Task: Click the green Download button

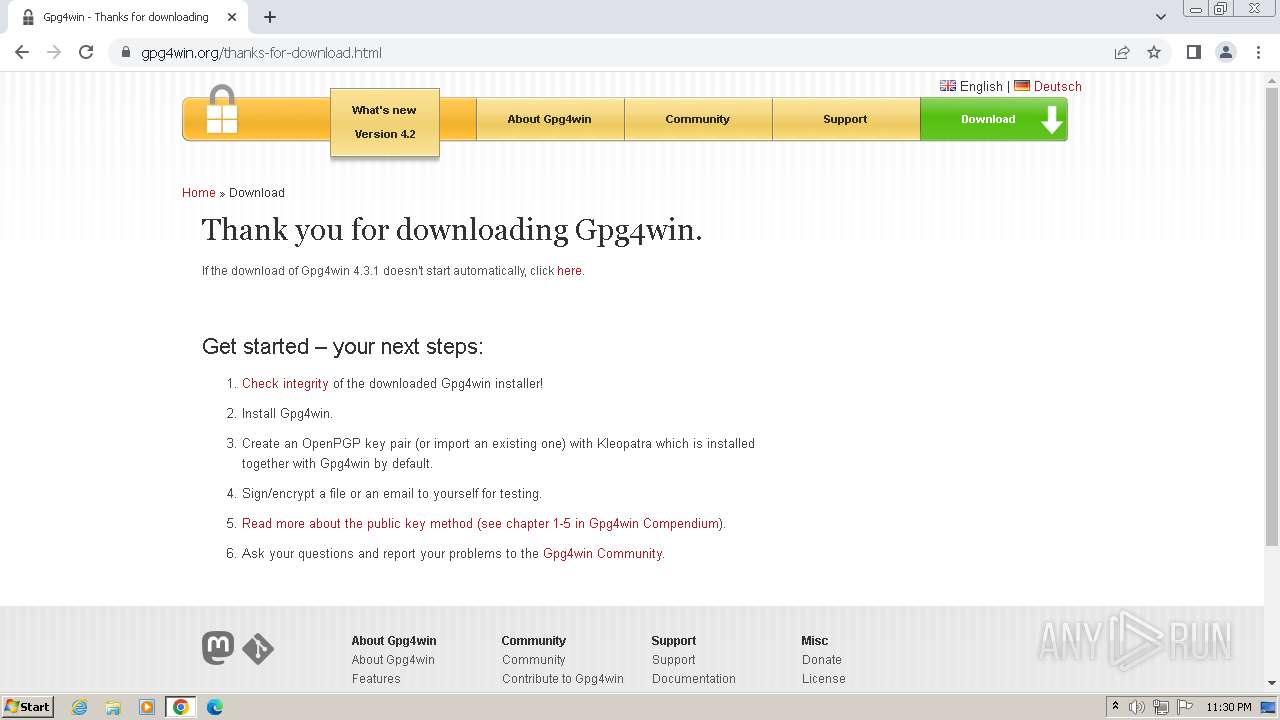Action: (x=994, y=119)
